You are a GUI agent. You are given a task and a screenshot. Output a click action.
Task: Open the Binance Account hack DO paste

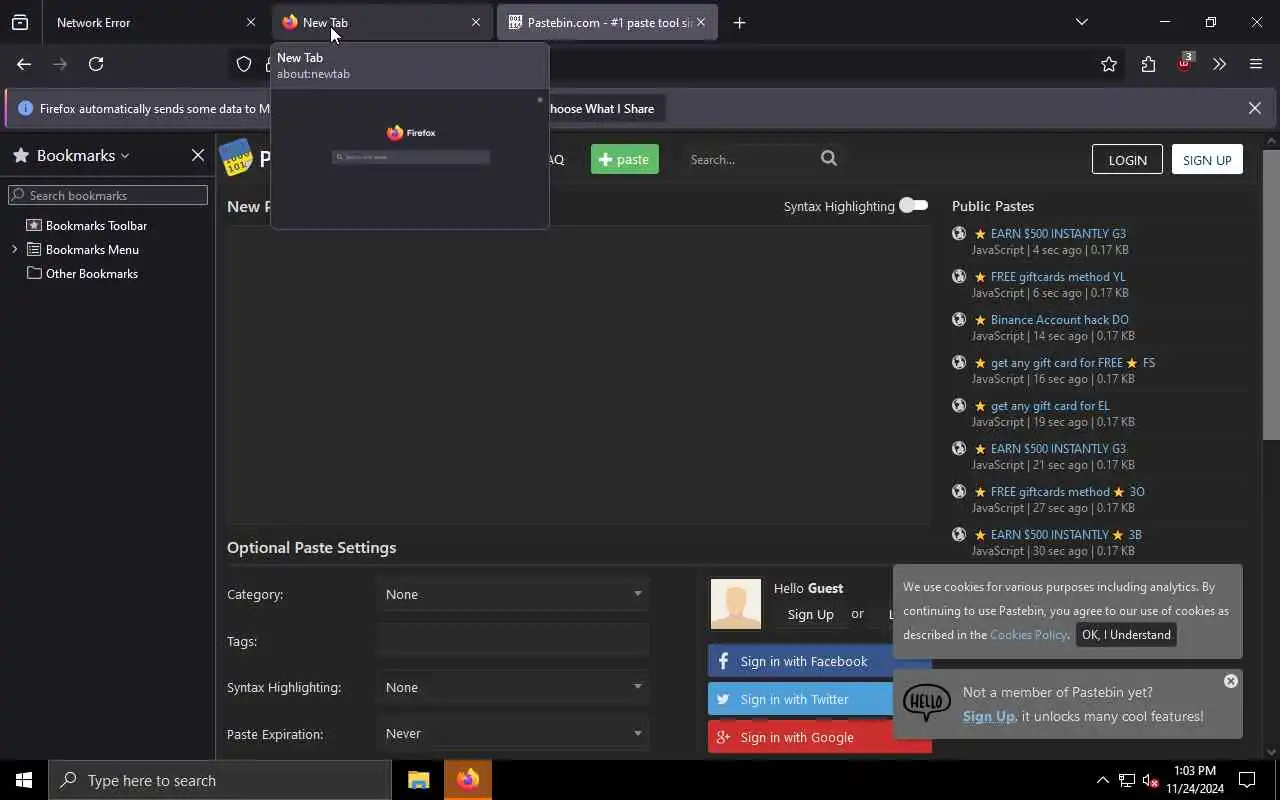[1059, 320]
